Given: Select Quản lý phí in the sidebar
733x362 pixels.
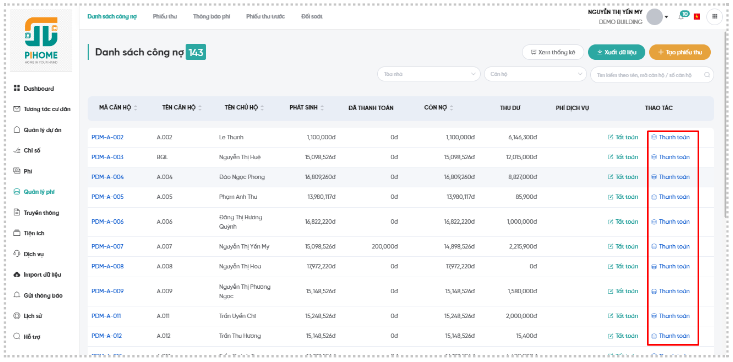Looking at the screenshot, I should (x=35, y=192).
